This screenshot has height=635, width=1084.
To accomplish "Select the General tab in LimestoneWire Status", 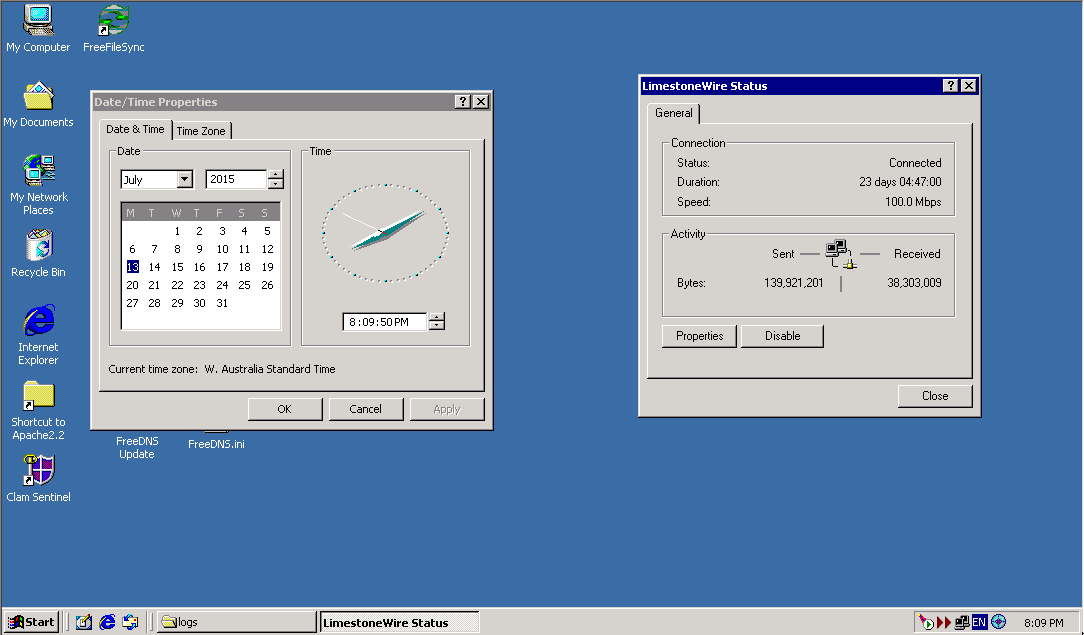I will [673, 113].
